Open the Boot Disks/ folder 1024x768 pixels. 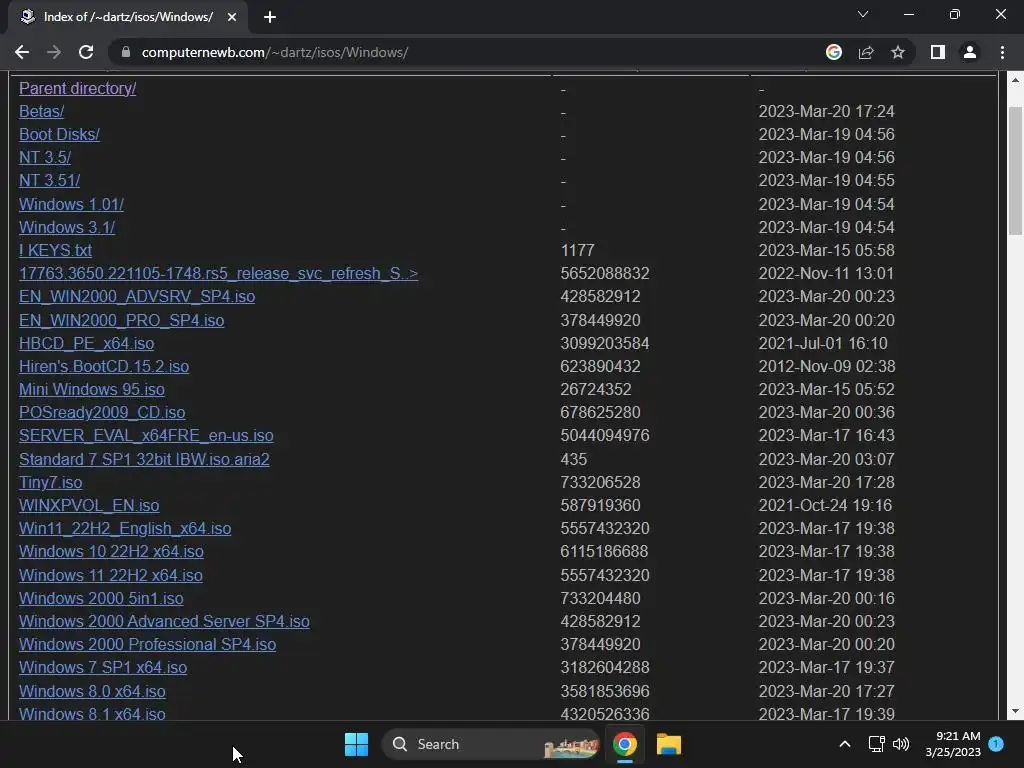coord(59,134)
